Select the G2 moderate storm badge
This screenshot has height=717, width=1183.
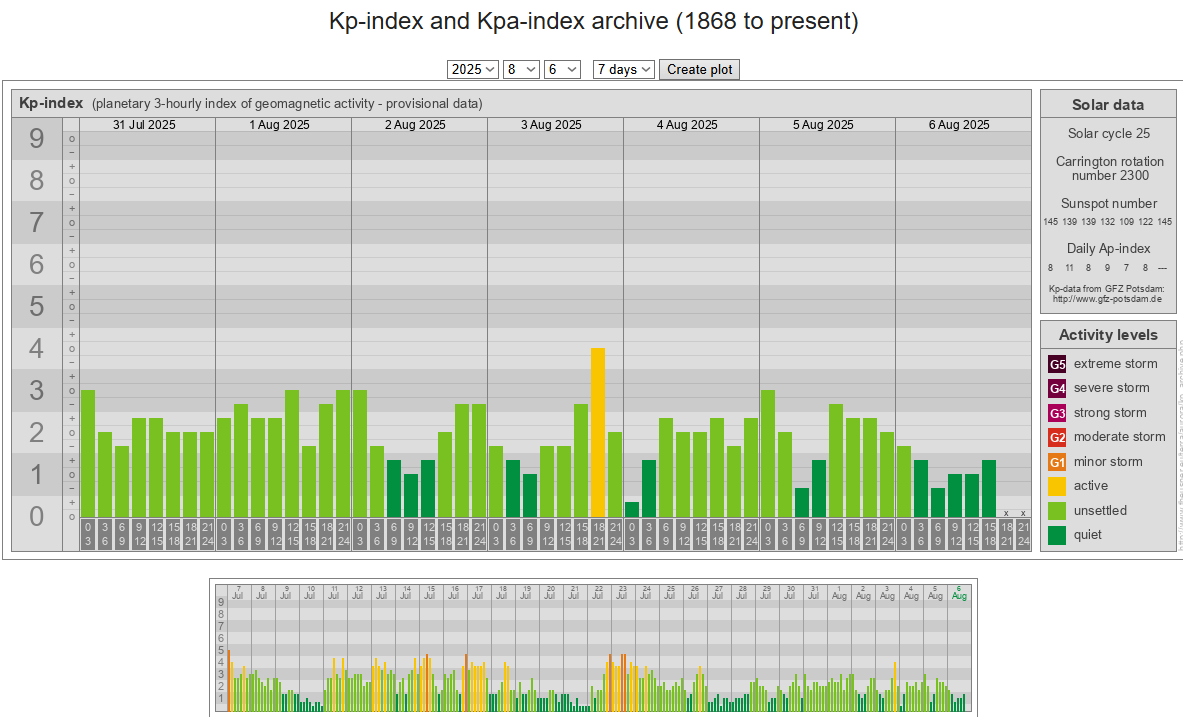(x=1057, y=437)
